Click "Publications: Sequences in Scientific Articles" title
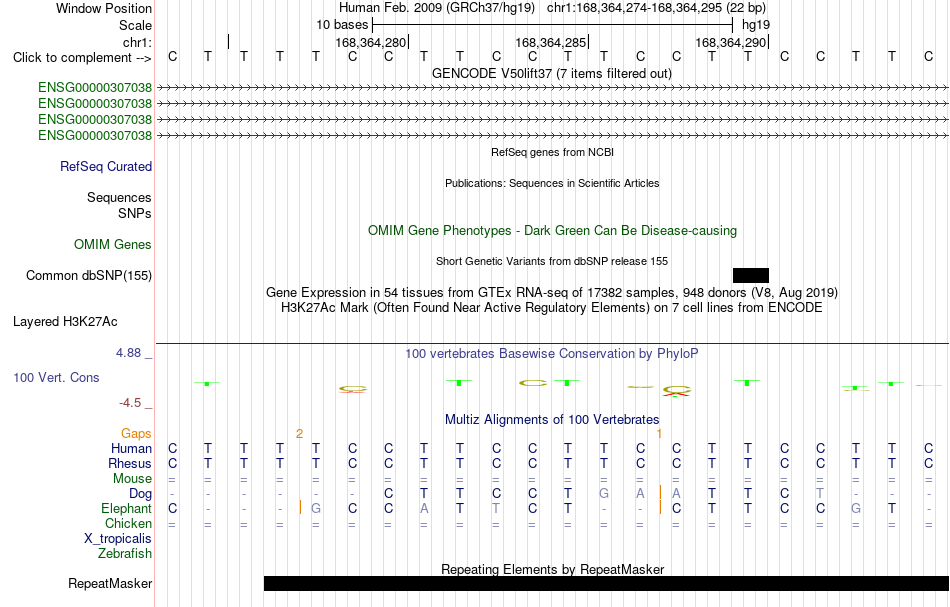 (x=552, y=183)
